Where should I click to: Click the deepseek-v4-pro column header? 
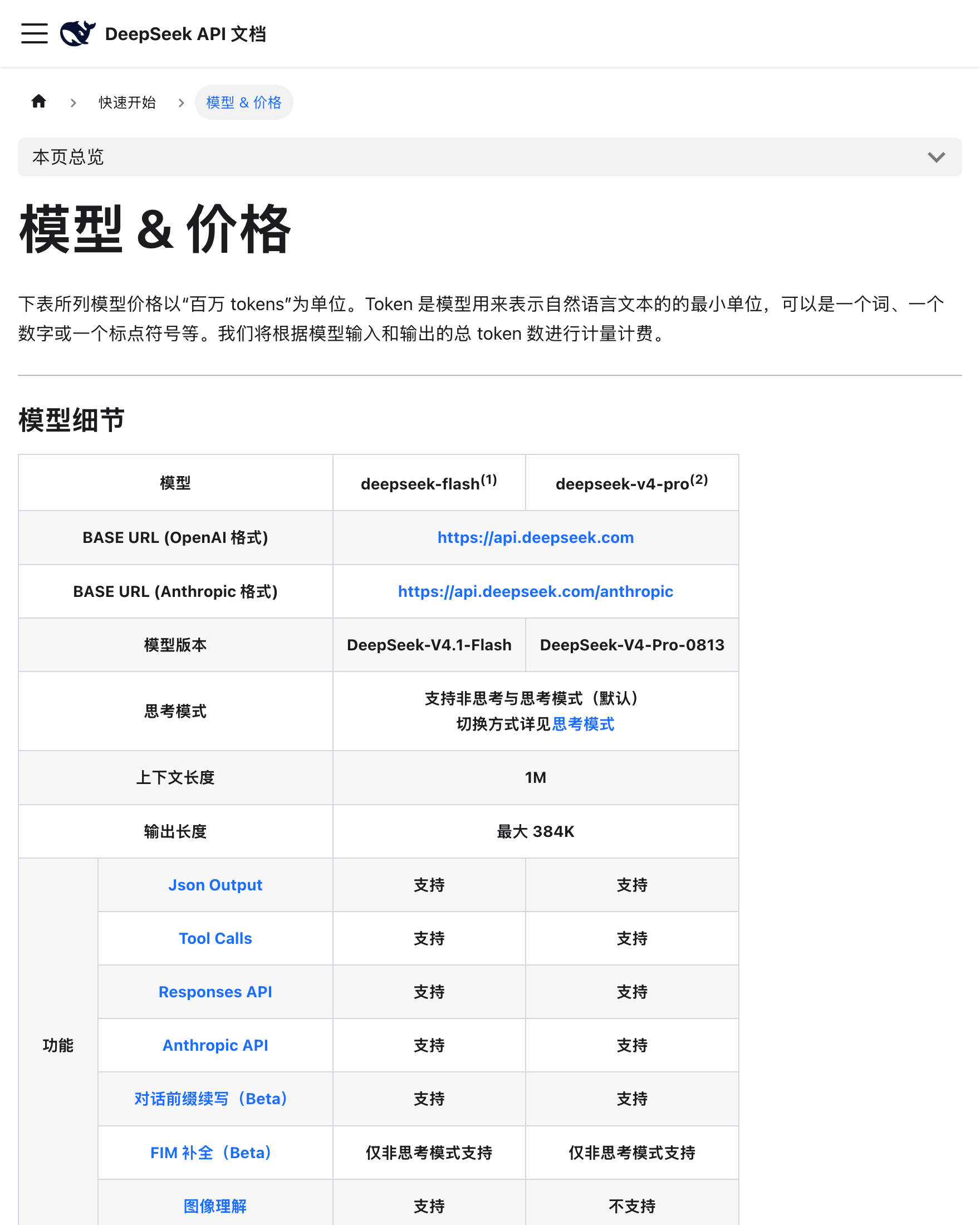[x=632, y=482]
